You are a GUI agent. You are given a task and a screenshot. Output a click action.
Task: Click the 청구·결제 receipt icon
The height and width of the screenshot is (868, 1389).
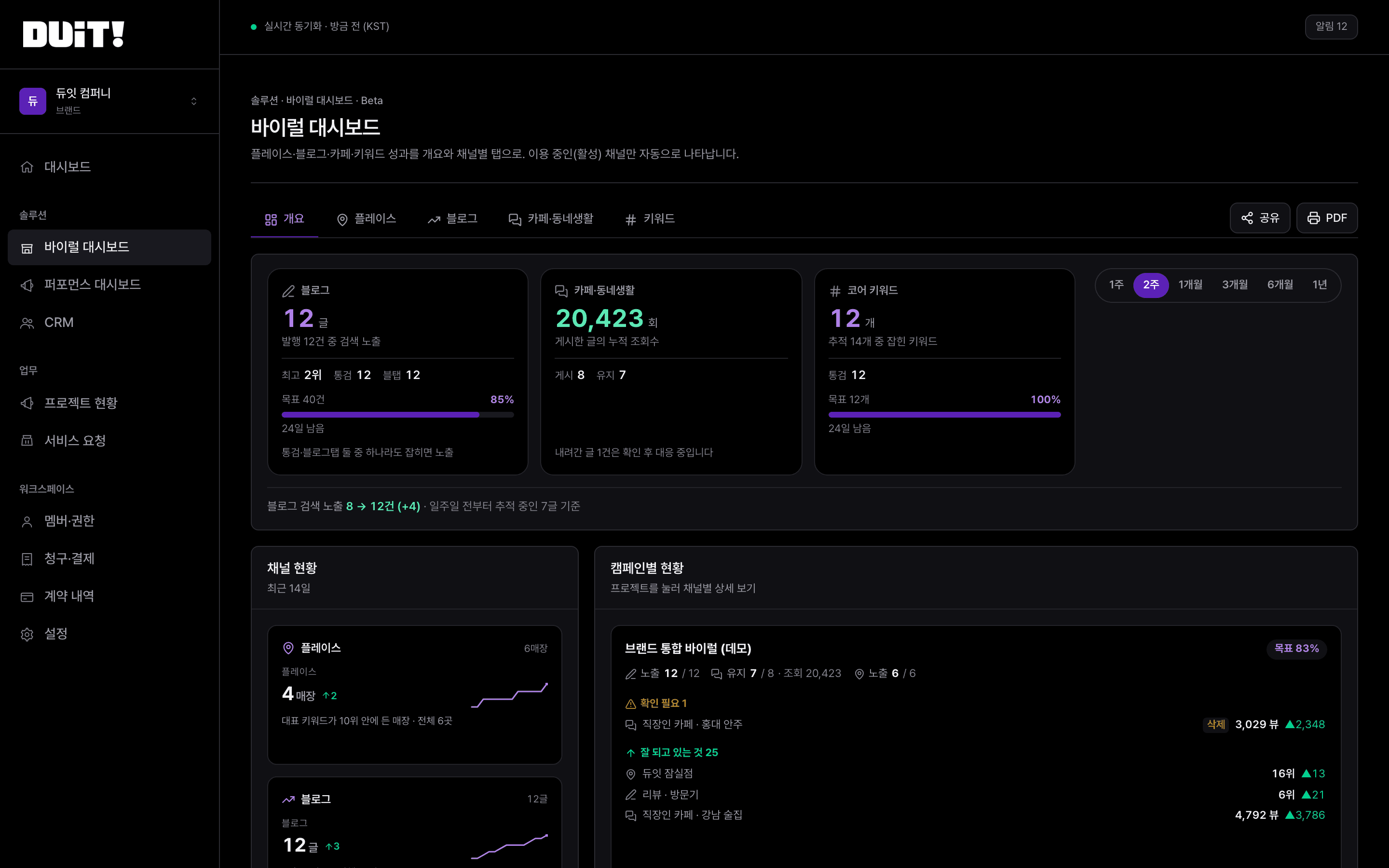tap(27, 558)
